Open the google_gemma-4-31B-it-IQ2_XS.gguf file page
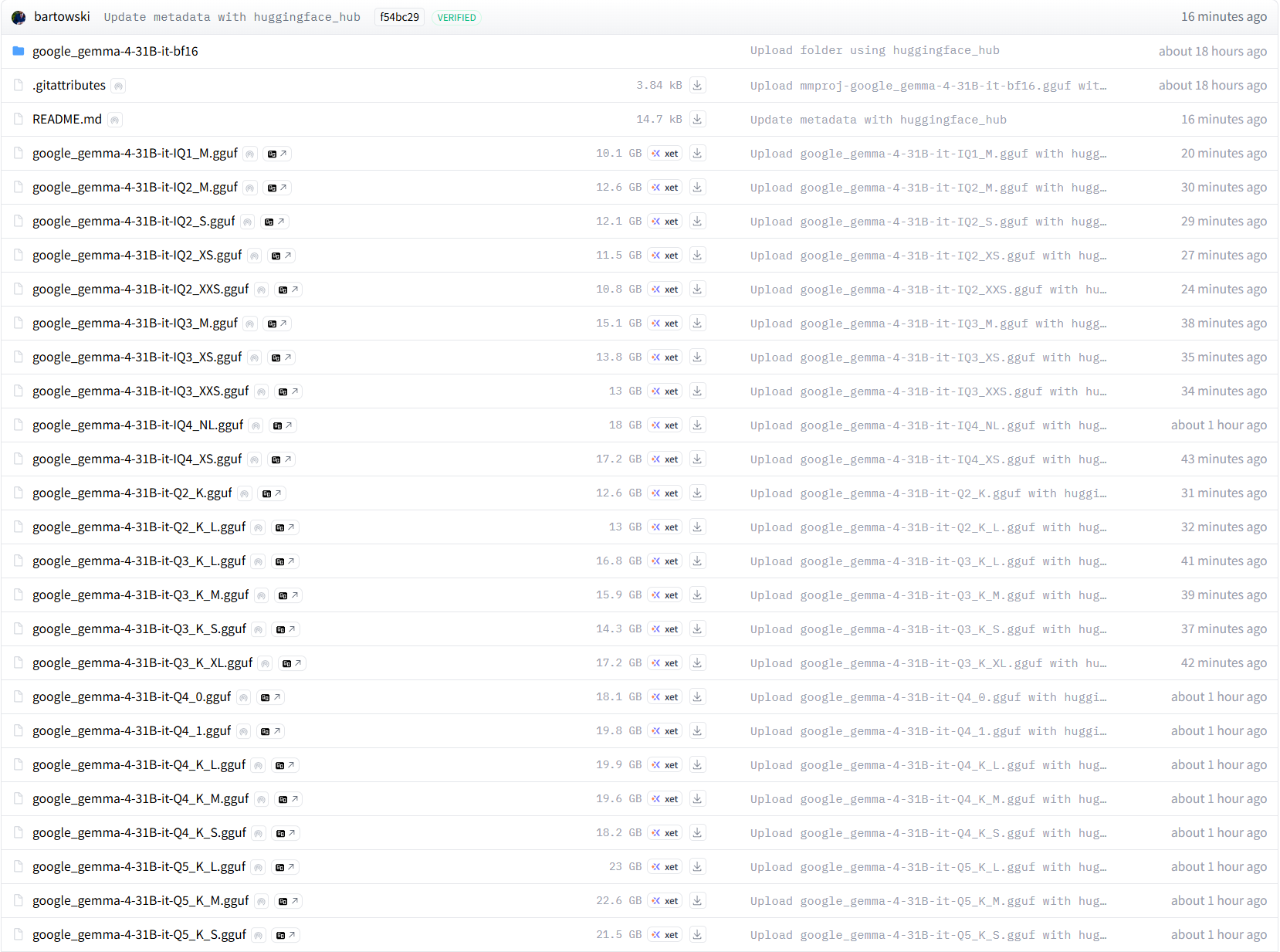Image resolution: width=1280 pixels, height=952 pixels. (137, 255)
